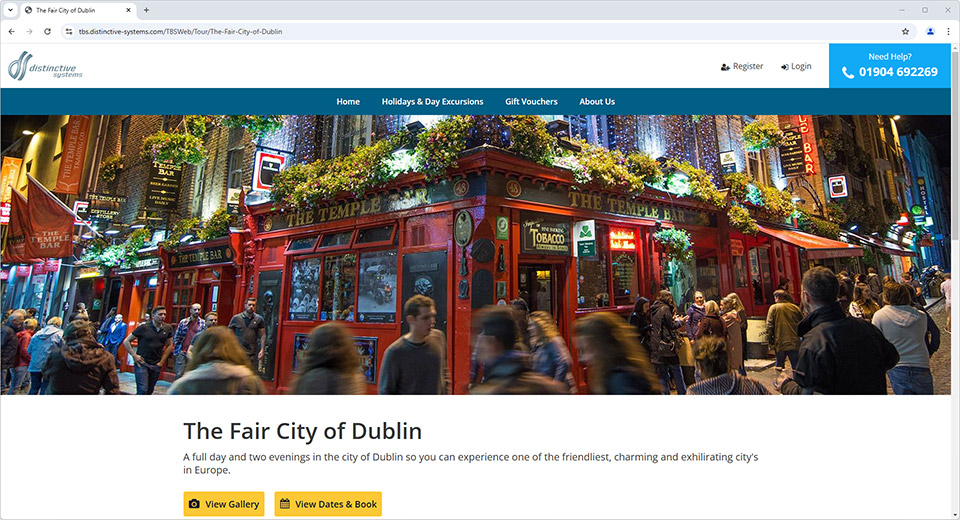The width and height of the screenshot is (960, 520).
Task: Reload the page with the refresh icon
Action: tap(47, 31)
